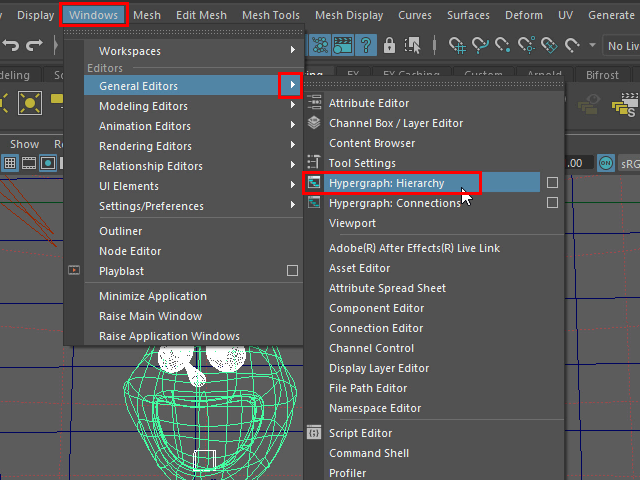Select Hypergraph: Hierarchy from the submenu
The image size is (640, 480).
386,183
